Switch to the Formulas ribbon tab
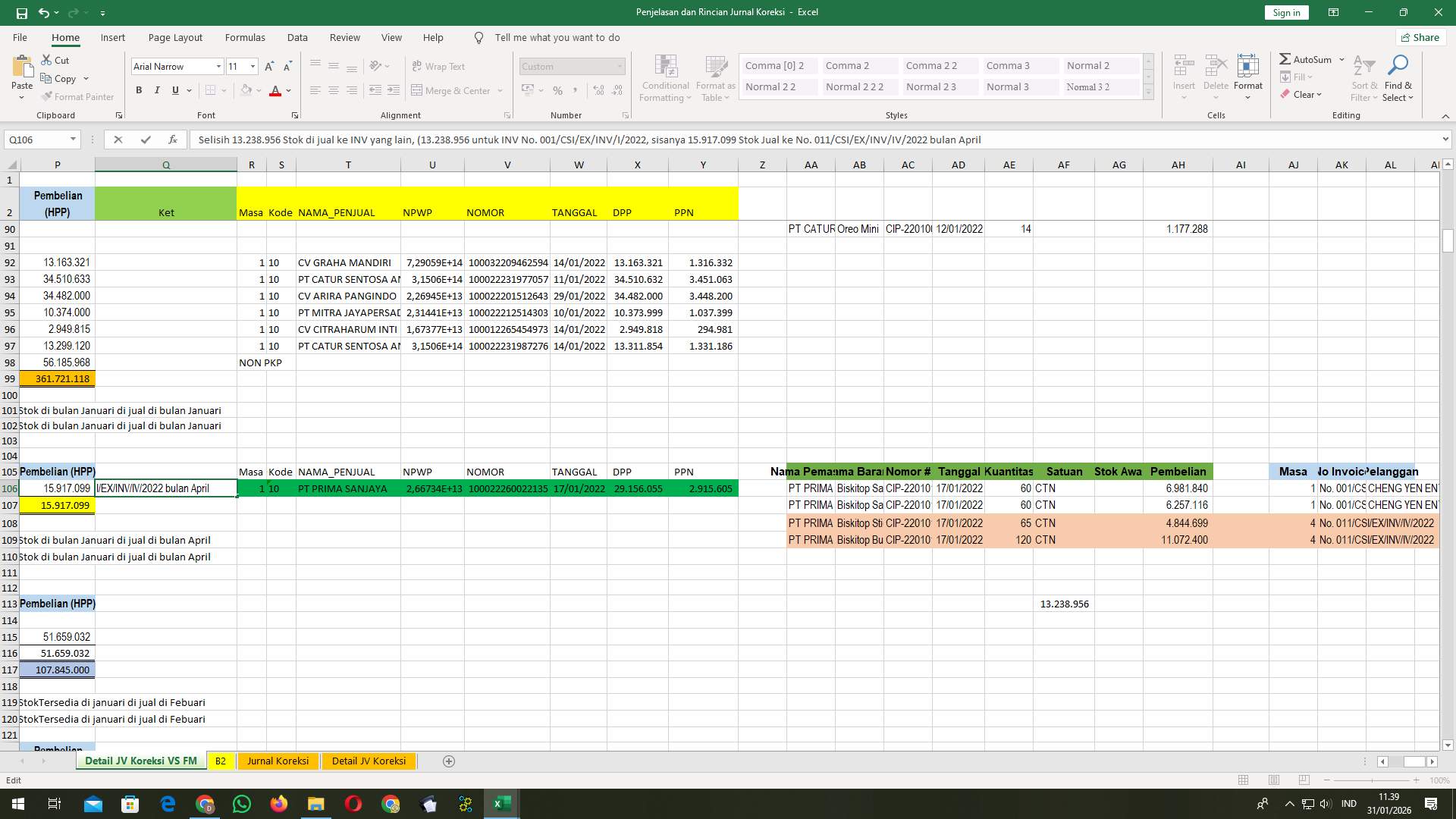This screenshot has height=819, width=1456. [x=245, y=37]
